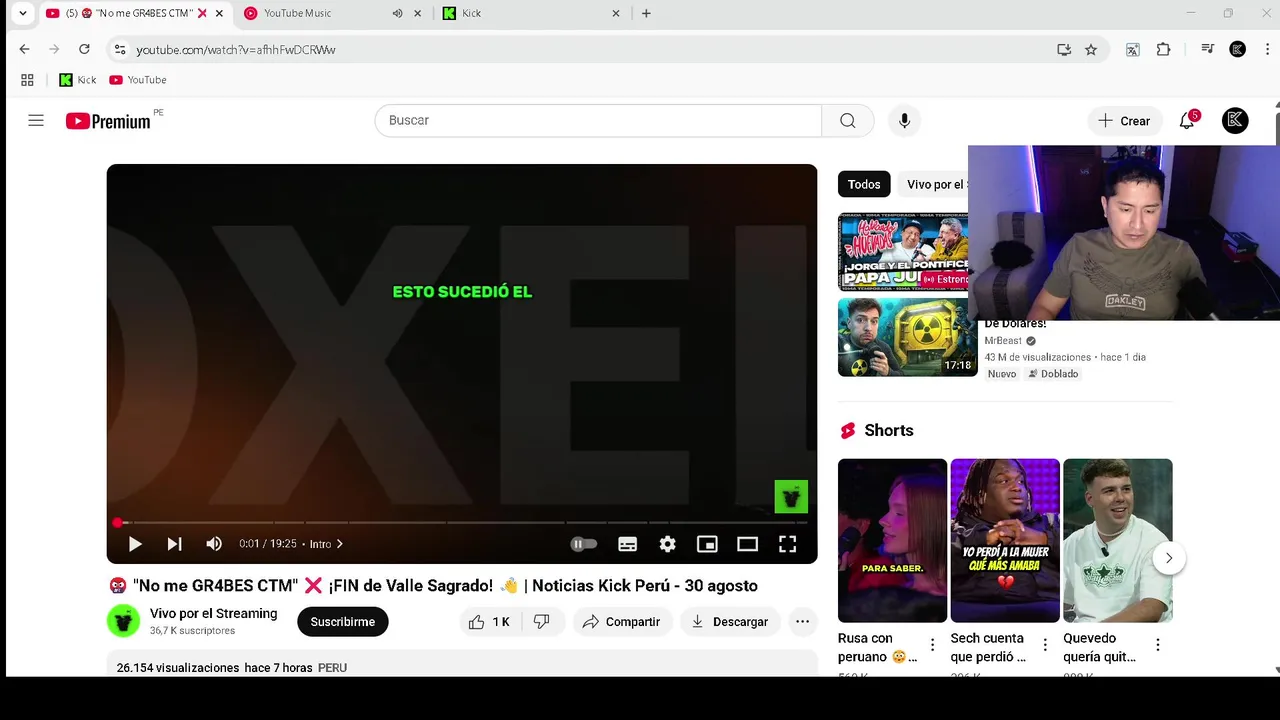Reload the current page
Screen dimensions: 1280x720
point(84,49)
